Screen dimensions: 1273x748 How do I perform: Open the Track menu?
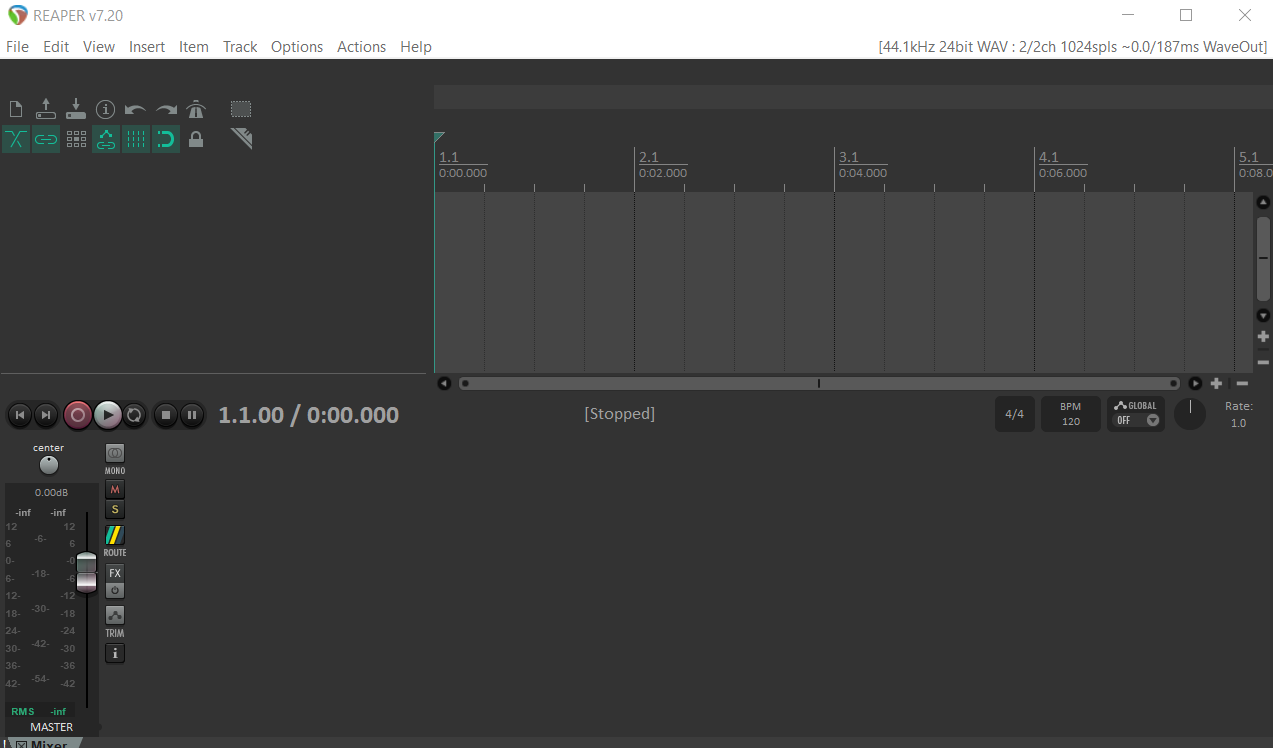coord(240,47)
